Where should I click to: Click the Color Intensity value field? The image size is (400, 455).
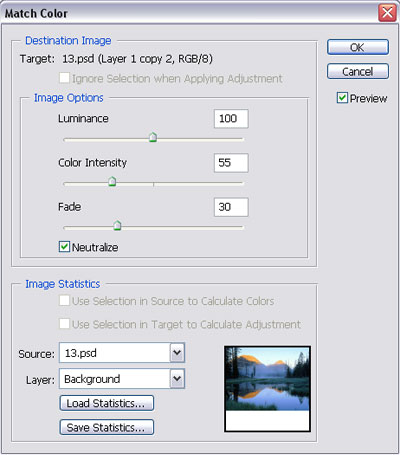click(x=231, y=163)
